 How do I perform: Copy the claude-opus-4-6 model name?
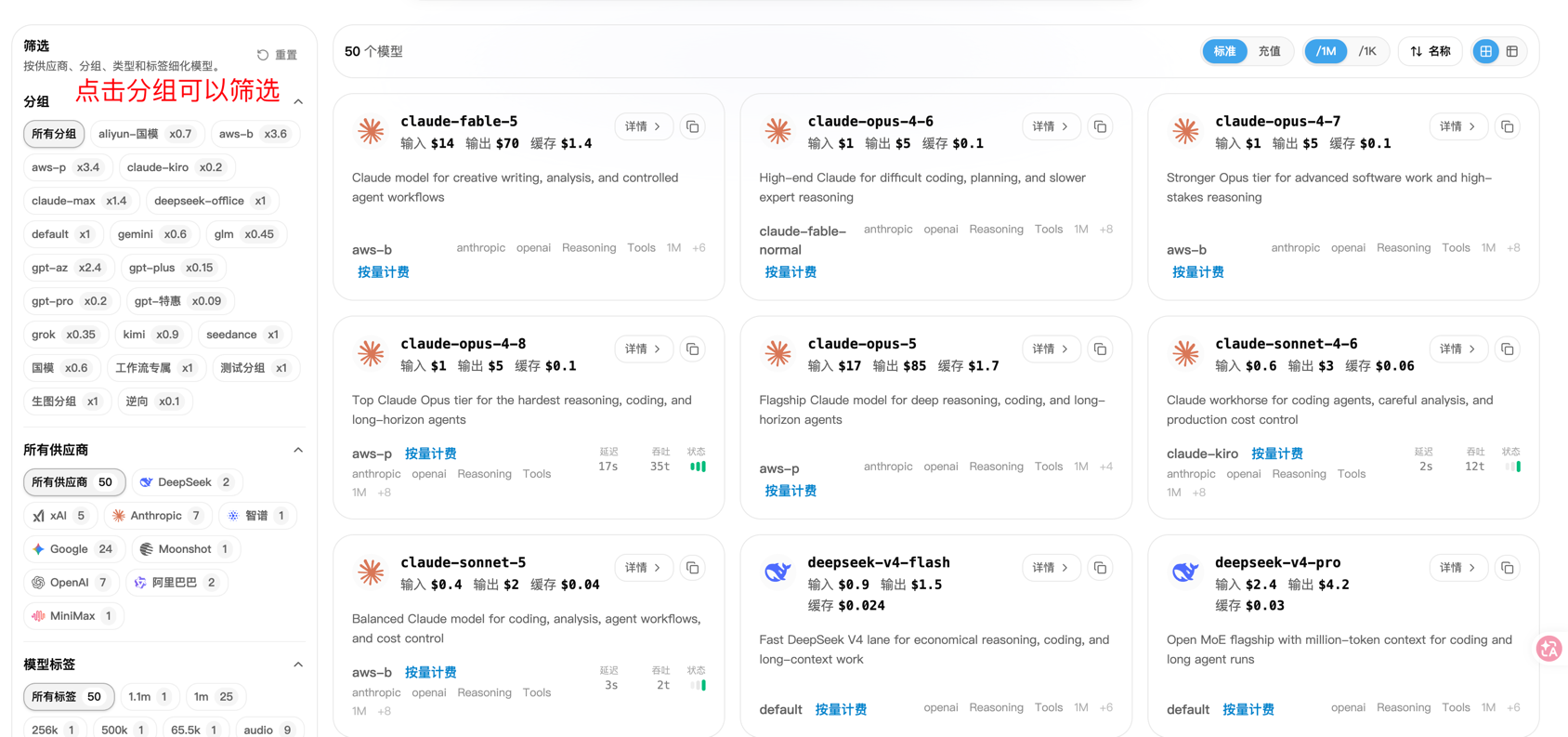(1100, 126)
